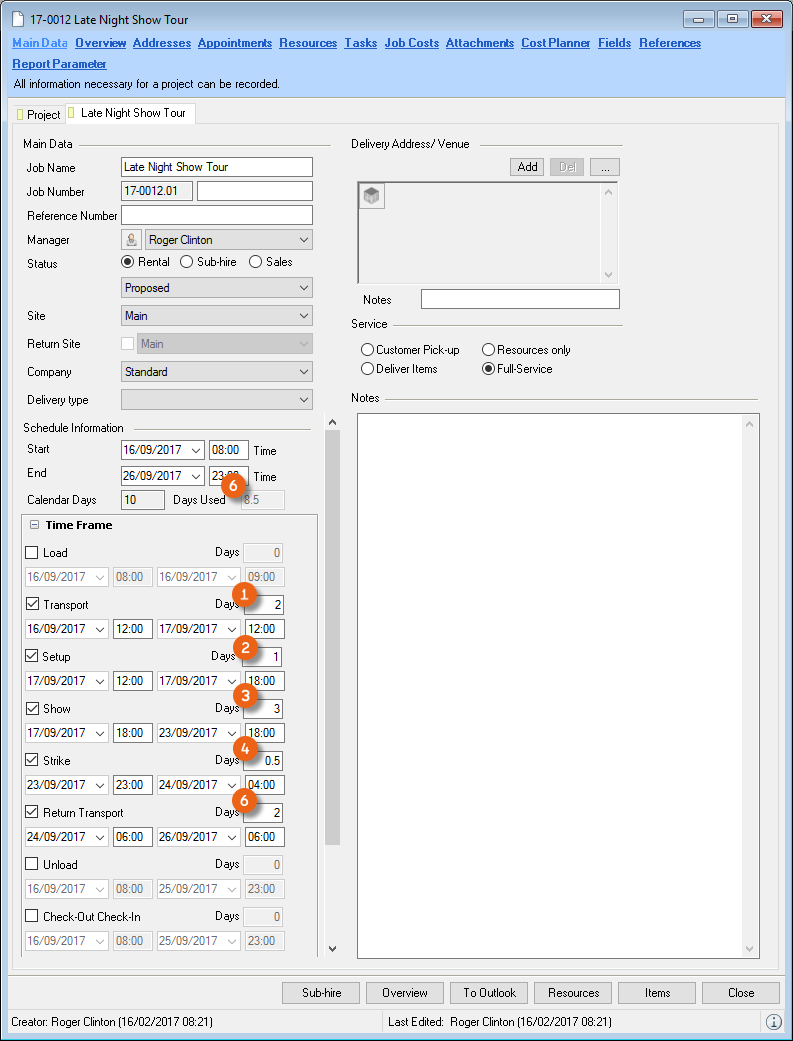Enable the Load checkbox
Image resolution: width=793 pixels, height=1041 pixels.
32,553
